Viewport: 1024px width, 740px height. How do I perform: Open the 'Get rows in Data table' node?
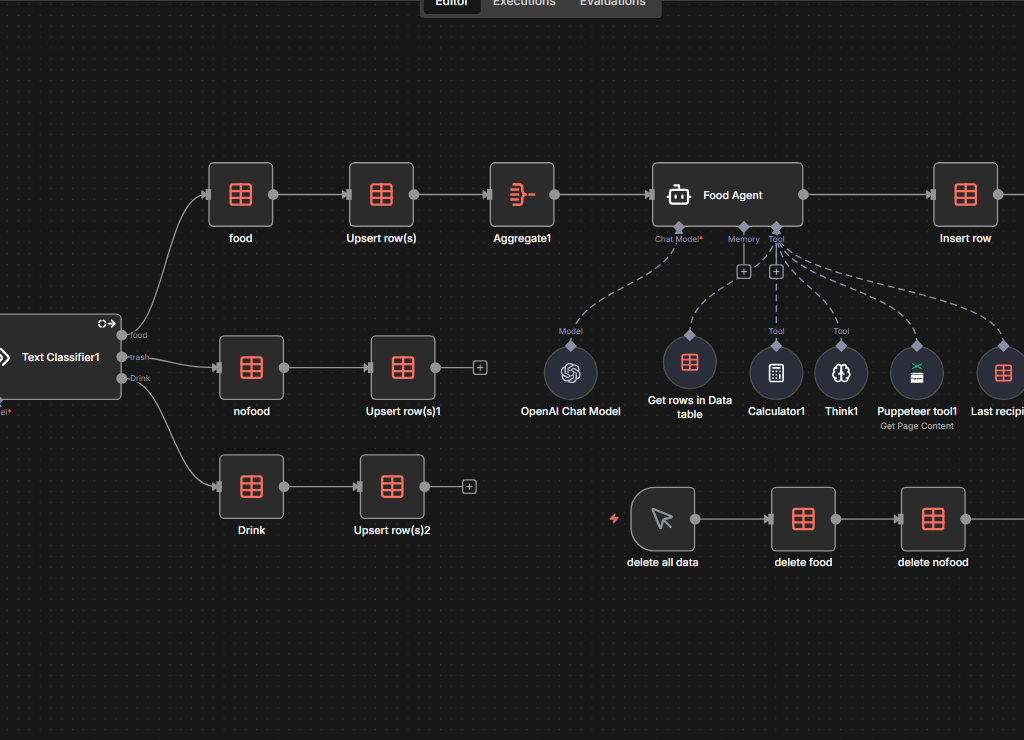(689, 362)
